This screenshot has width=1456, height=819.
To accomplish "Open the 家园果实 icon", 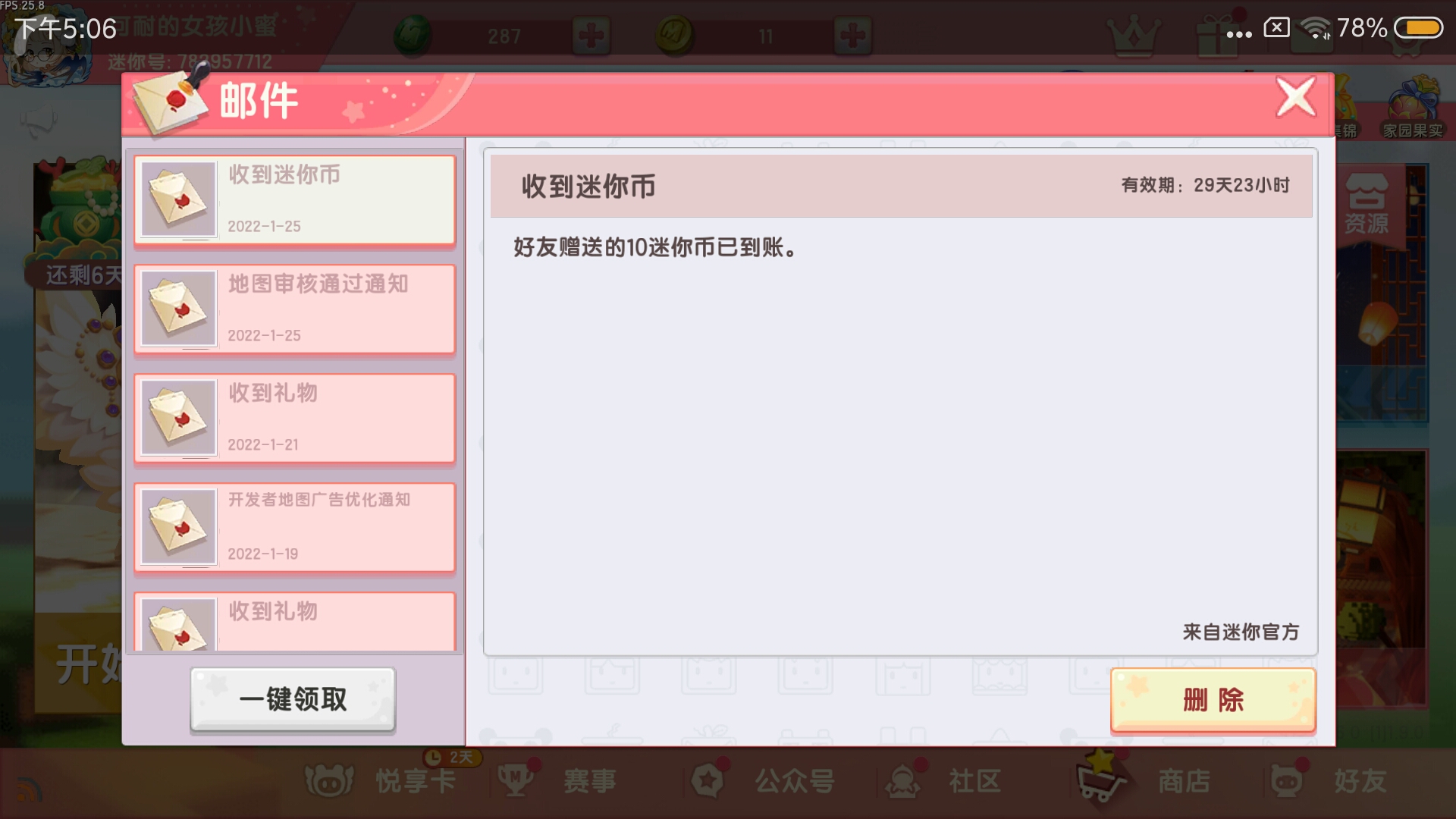I will (x=1412, y=108).
